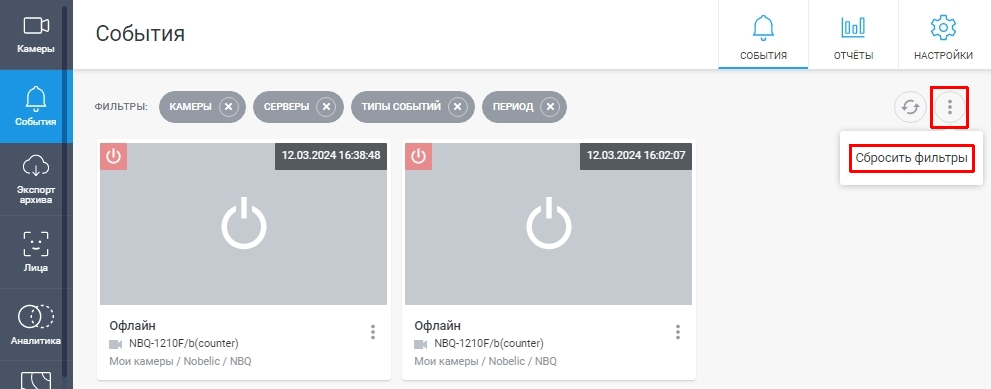The image size is (991, 389).
Task: Click camera name NBQ-1210F/b(counter) on 16:02:07 event card
Action: [489, 343]
